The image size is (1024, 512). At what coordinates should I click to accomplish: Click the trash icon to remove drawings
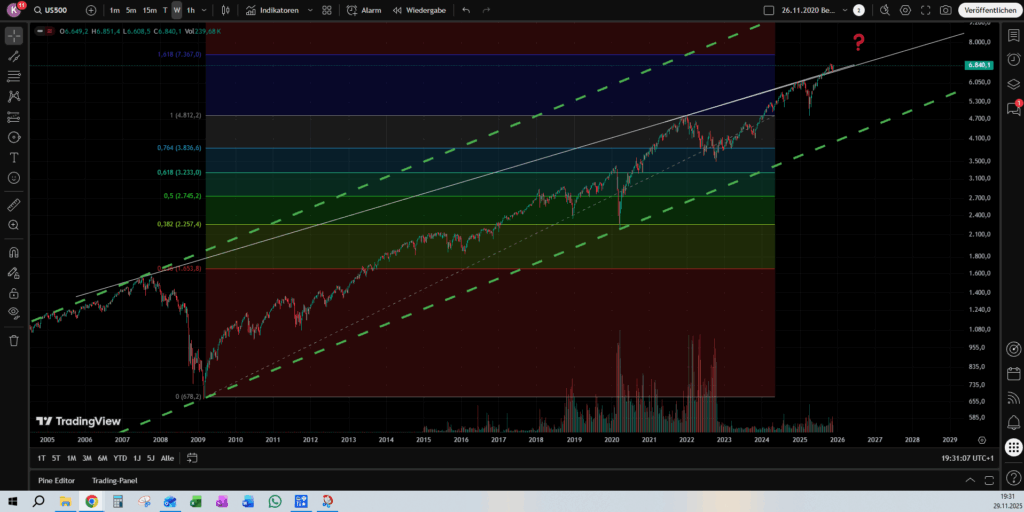click(x=14, y=340)
